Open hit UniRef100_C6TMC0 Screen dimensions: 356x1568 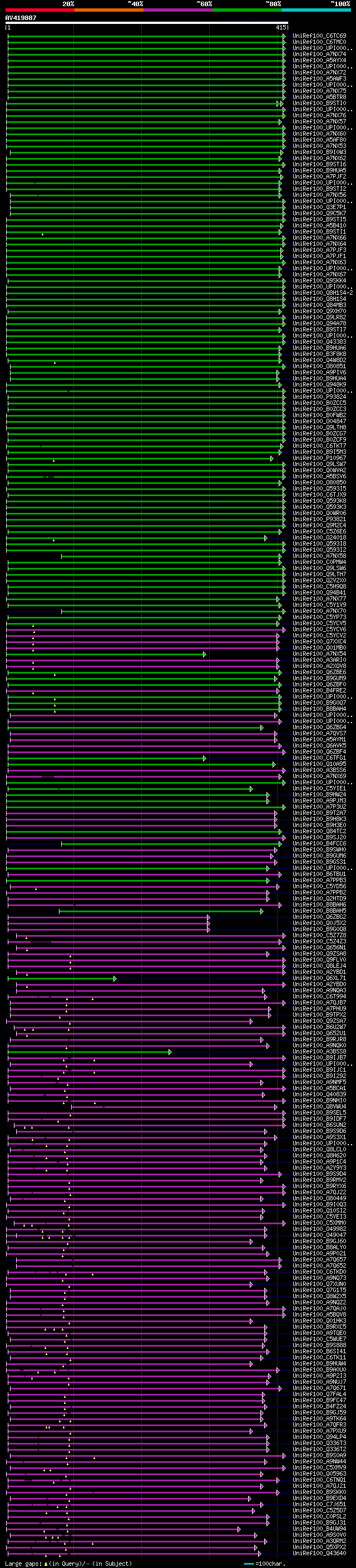pos(319,42)
